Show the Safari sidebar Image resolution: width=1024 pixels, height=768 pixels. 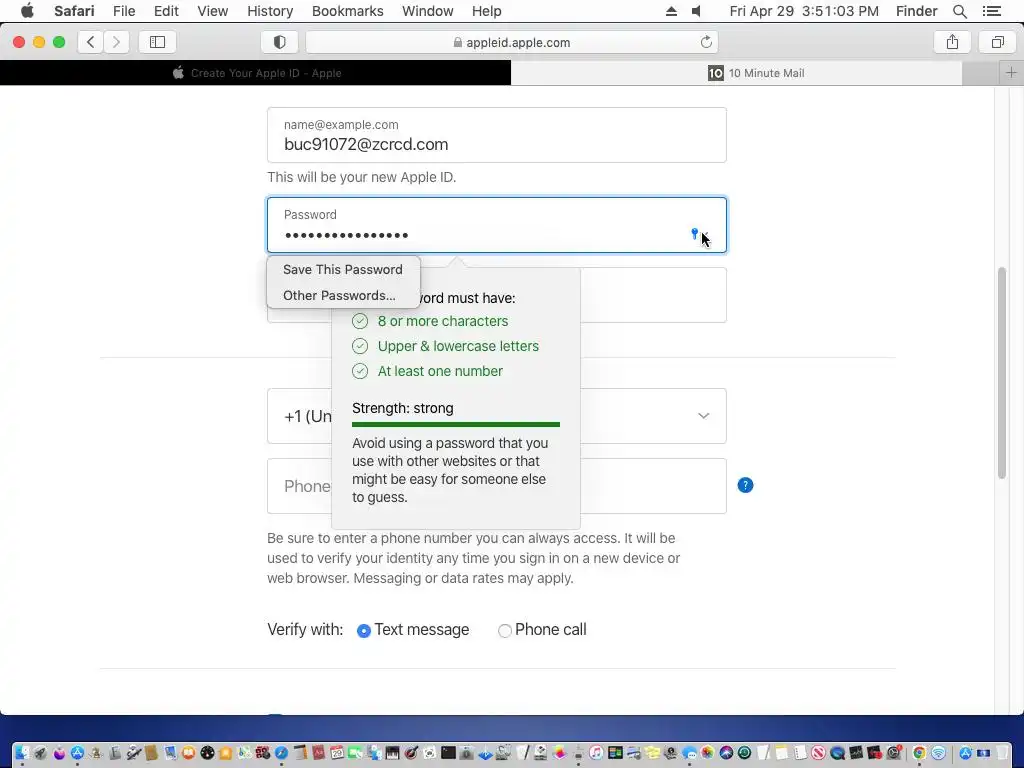157,42
